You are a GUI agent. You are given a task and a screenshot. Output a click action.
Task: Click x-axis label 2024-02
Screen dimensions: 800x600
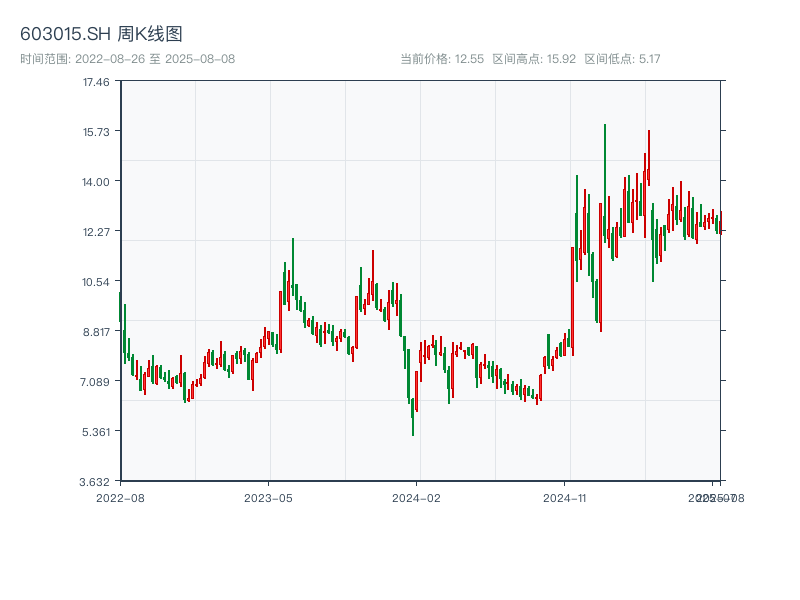tap(416, 498)
